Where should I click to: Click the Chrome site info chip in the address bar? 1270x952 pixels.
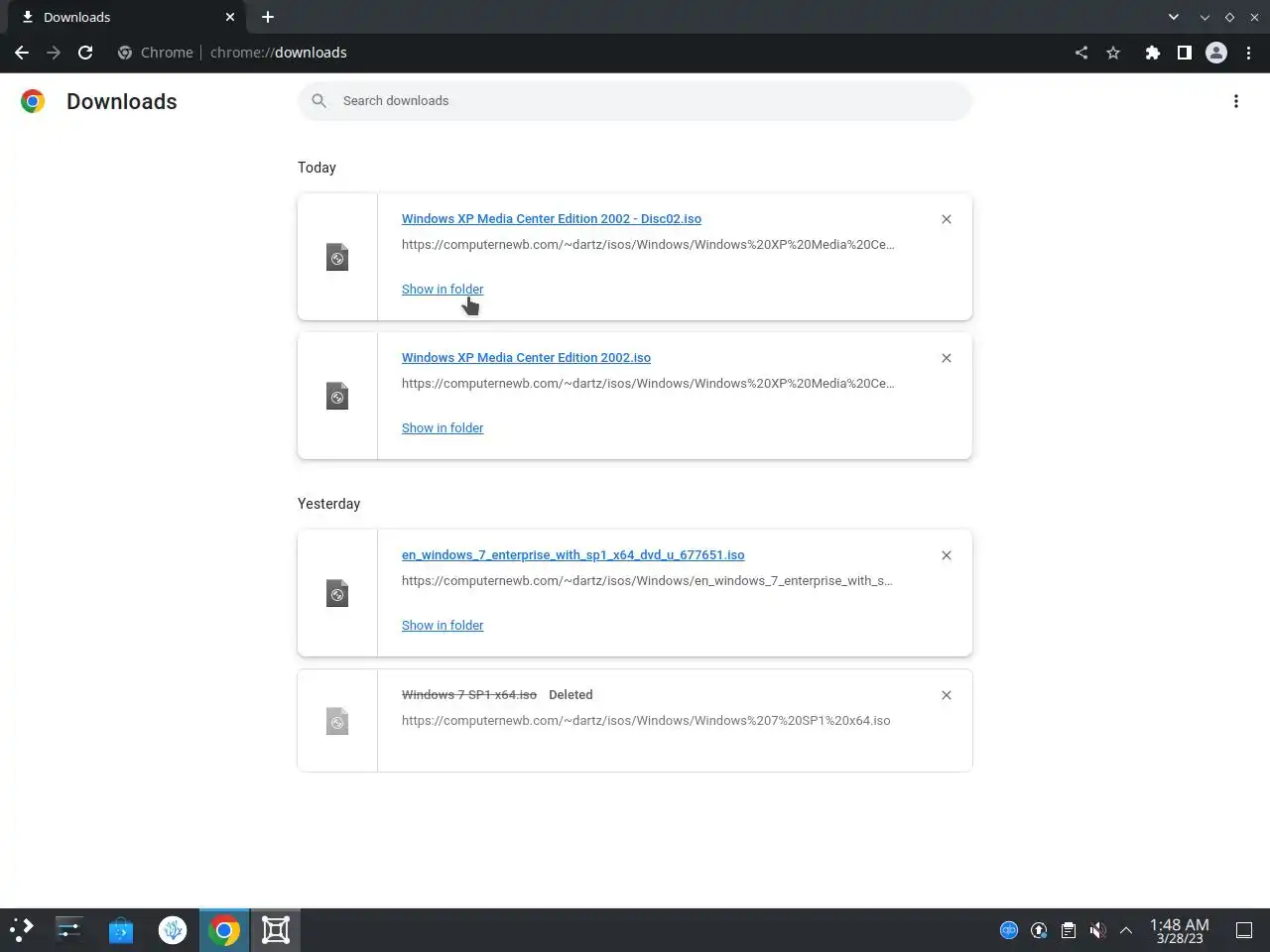156,53
